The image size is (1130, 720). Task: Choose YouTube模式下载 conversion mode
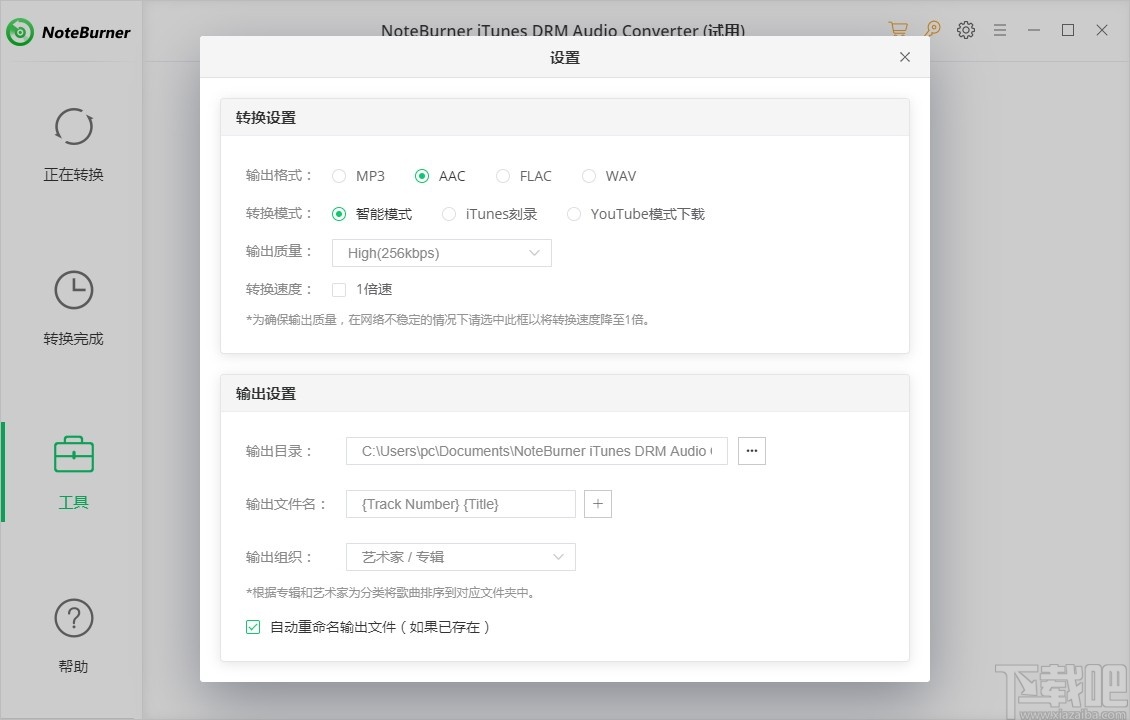[x=573, y=213]
